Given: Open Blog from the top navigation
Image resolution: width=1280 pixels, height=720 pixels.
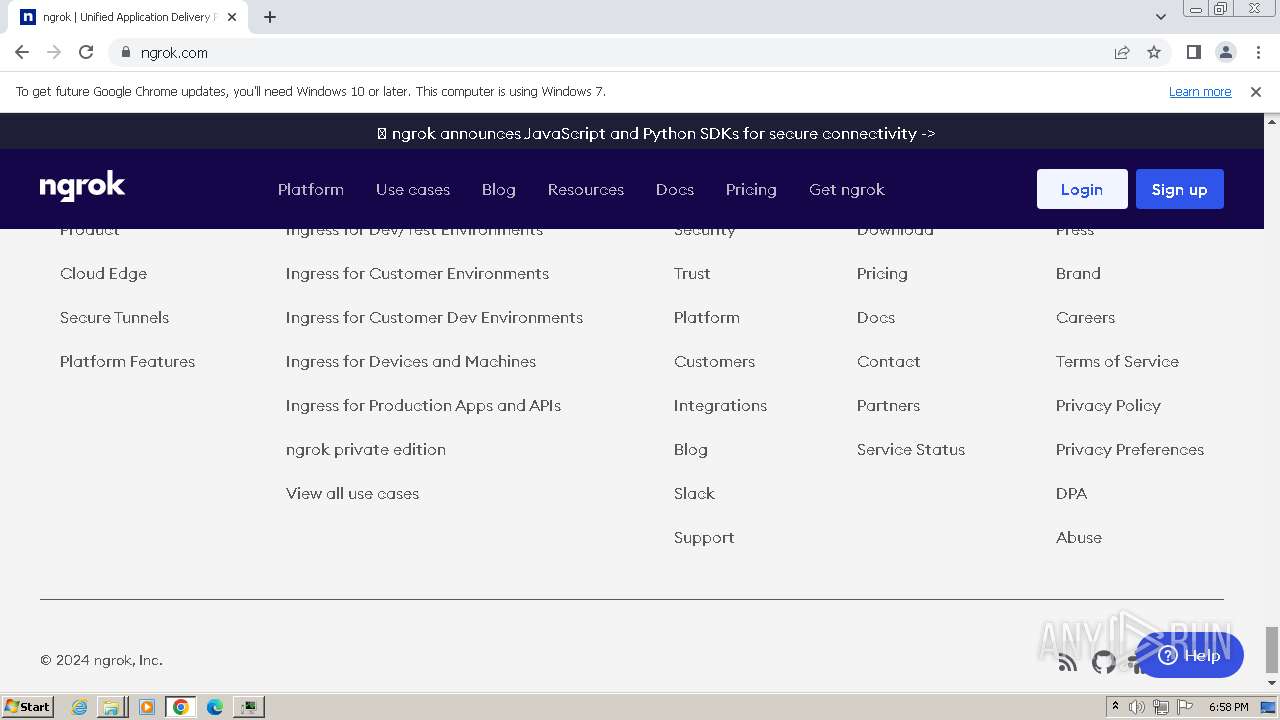Looking at the screenshot, I should [x=499, y=189].
